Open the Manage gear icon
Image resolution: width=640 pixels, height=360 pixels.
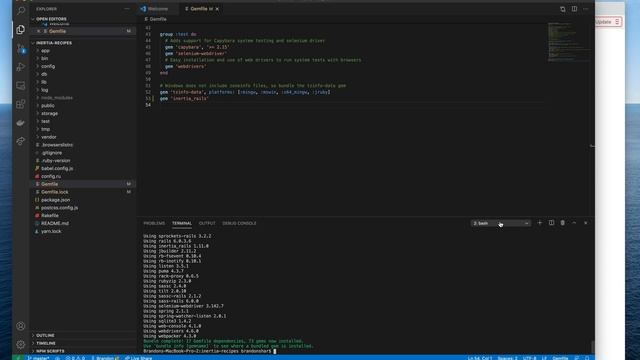coord(21,344)
